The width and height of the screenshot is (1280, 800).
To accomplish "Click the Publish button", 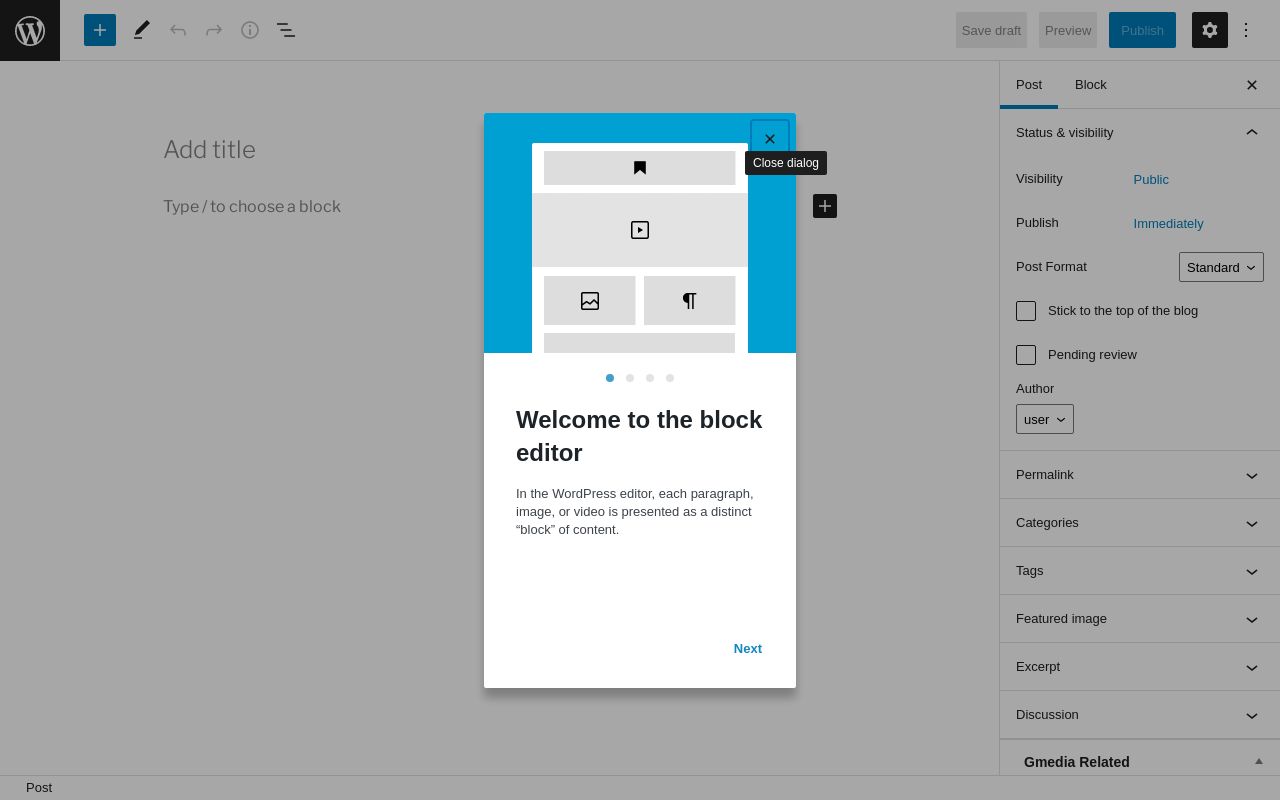I will pos(1142,30).
